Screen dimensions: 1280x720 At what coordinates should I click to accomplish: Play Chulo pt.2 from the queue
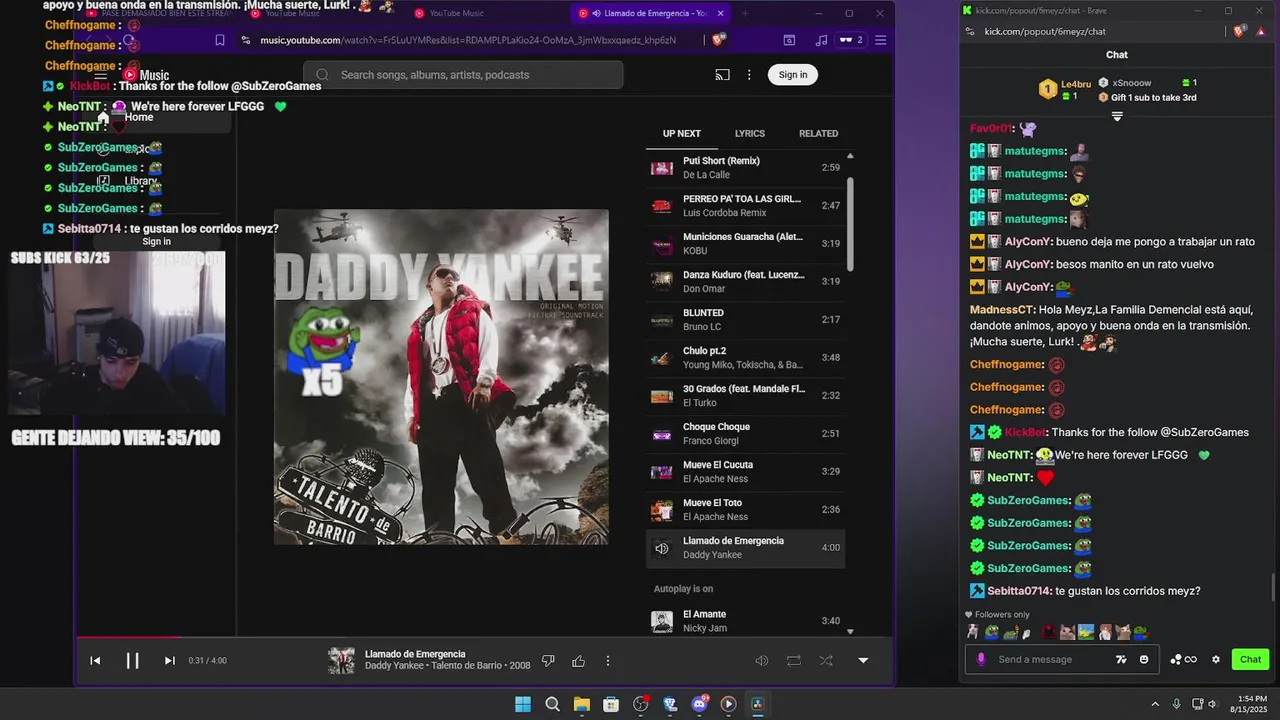[x=745, y=358]
